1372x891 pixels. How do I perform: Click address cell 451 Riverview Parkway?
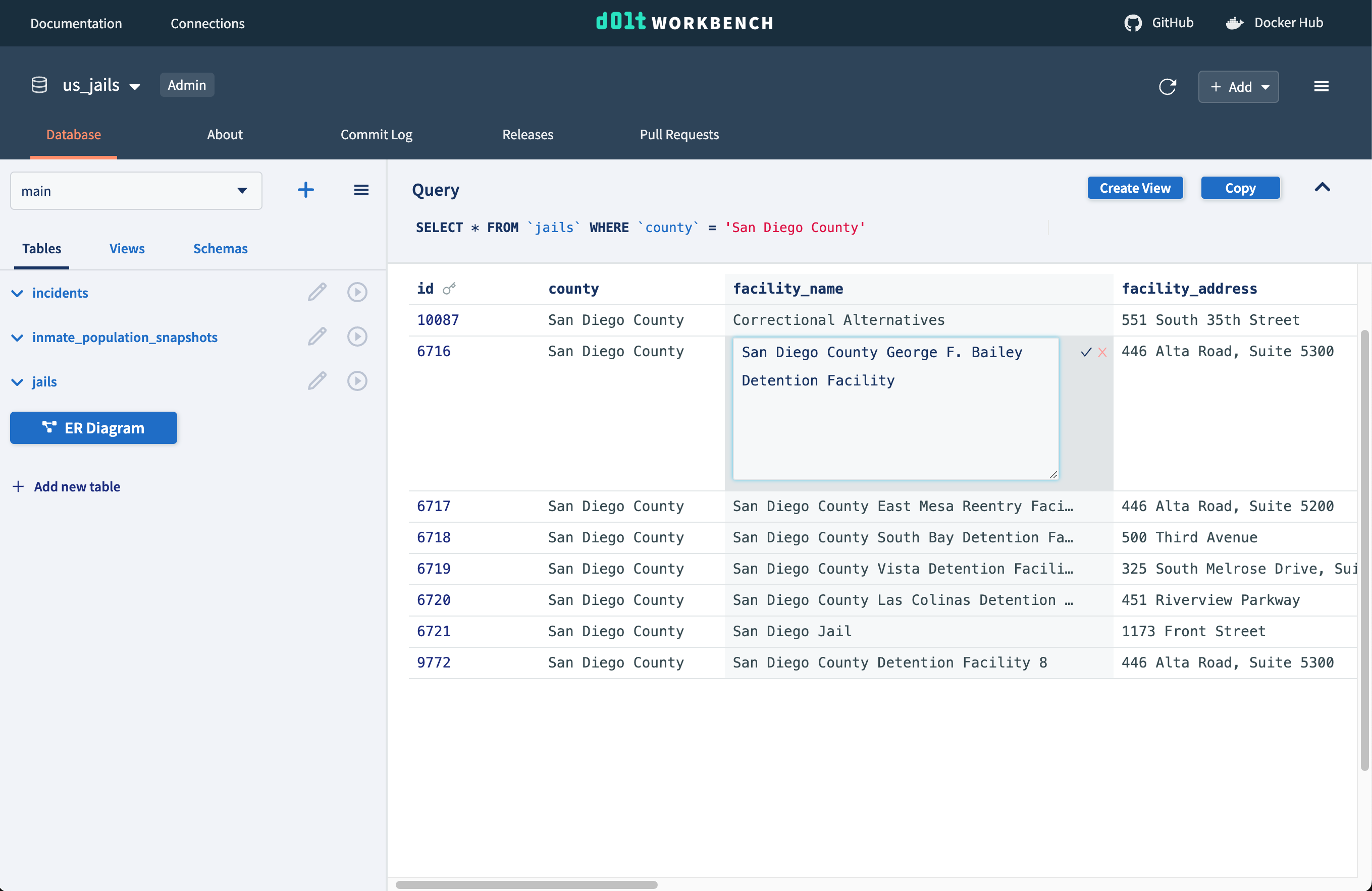coord(1210,600)
